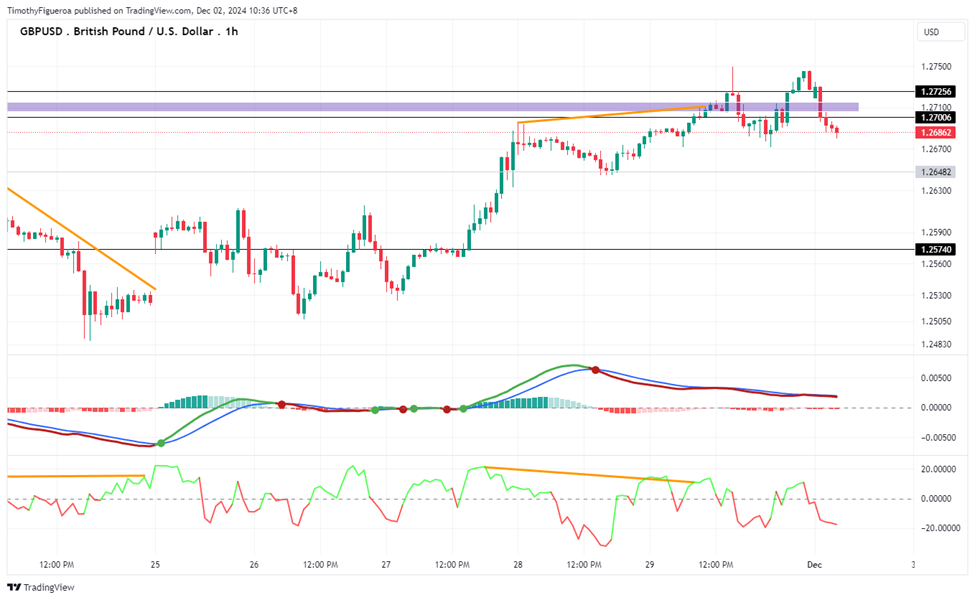Viewport: 975px width, 600px height.
Task: Select the 1.27256 price level label
Action: point(936,91)
